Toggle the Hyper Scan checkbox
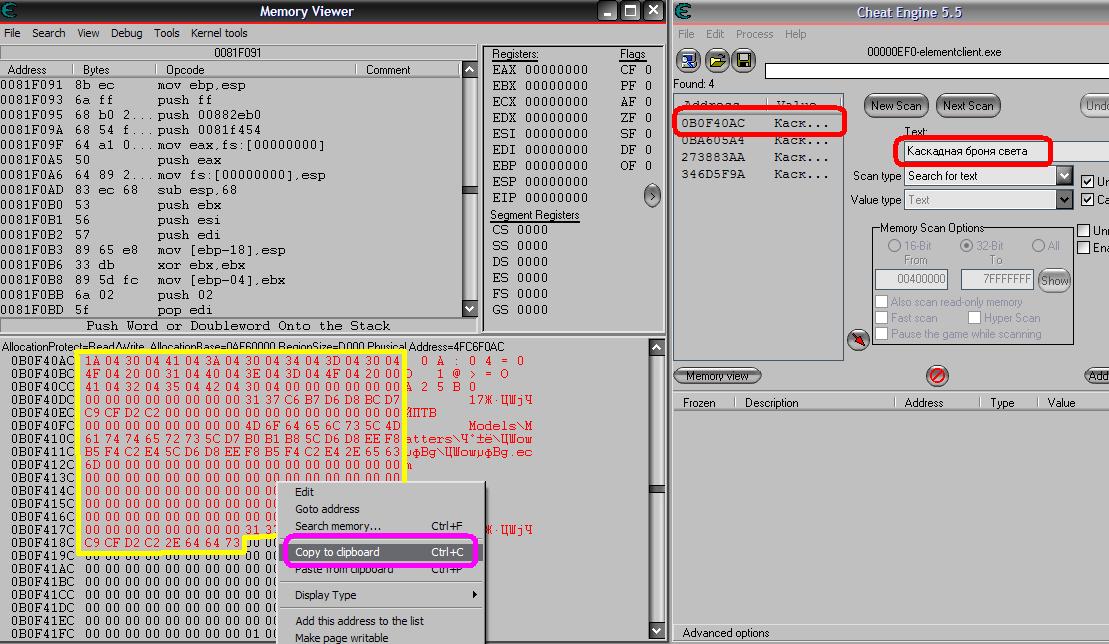1109x644 pixels. (975, 317)
